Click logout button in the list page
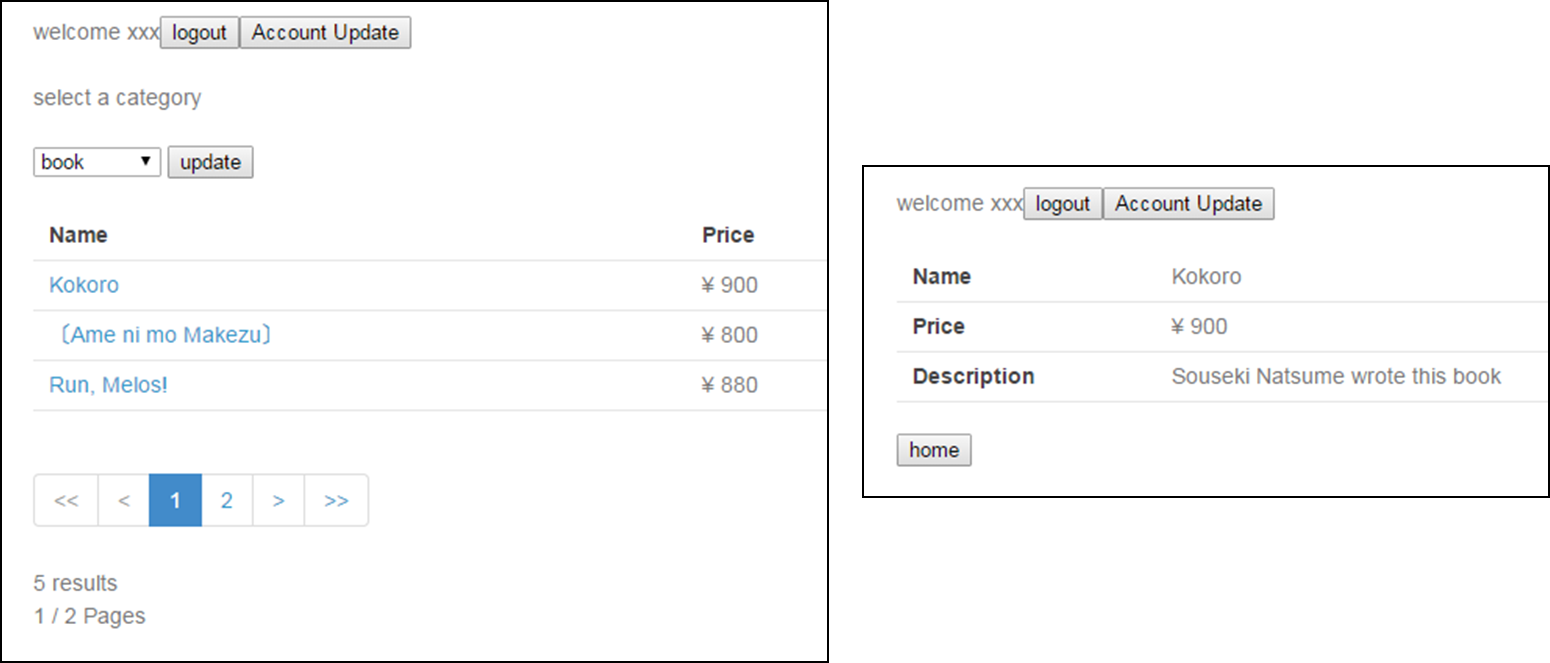The width and height of the screenshot is (1550, 663). pyautogui.click(x=199, y=33)
